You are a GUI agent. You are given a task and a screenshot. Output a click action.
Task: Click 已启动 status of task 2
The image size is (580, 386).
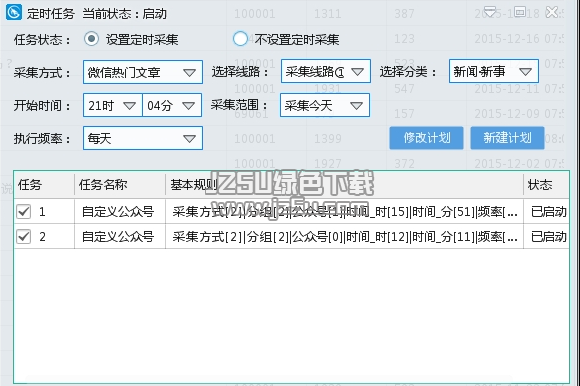(549, 237)
